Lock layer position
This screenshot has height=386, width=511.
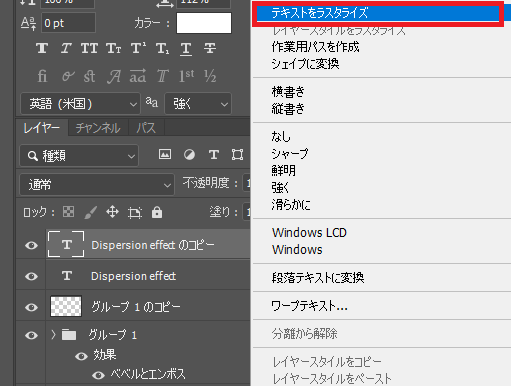point(112,212)
